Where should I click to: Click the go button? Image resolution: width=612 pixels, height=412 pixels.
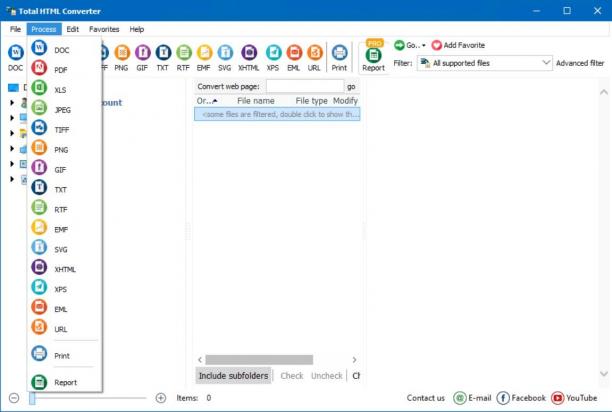click(351, 87)
